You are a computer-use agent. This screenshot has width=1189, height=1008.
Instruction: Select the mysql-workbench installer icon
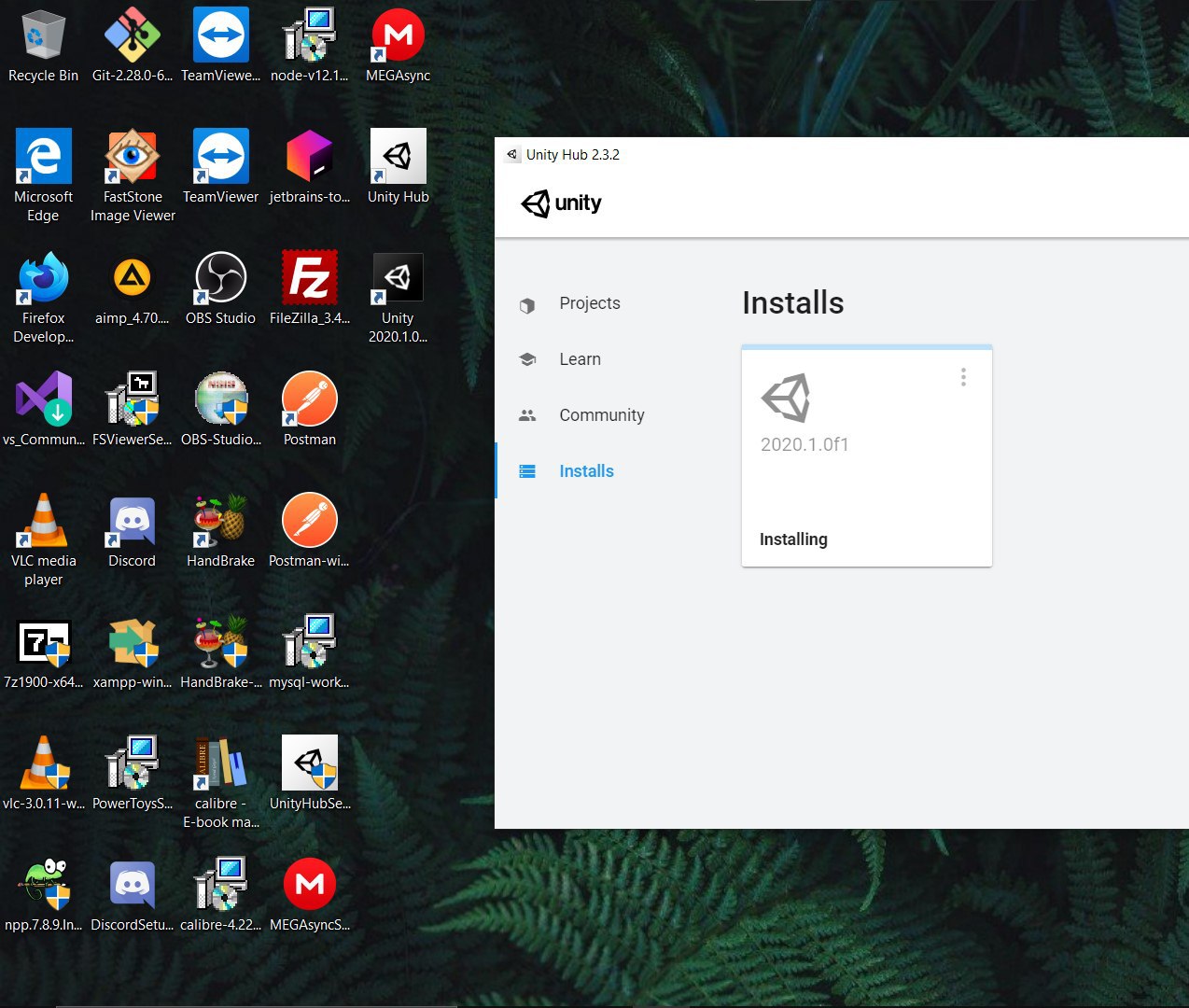[310, 651]
